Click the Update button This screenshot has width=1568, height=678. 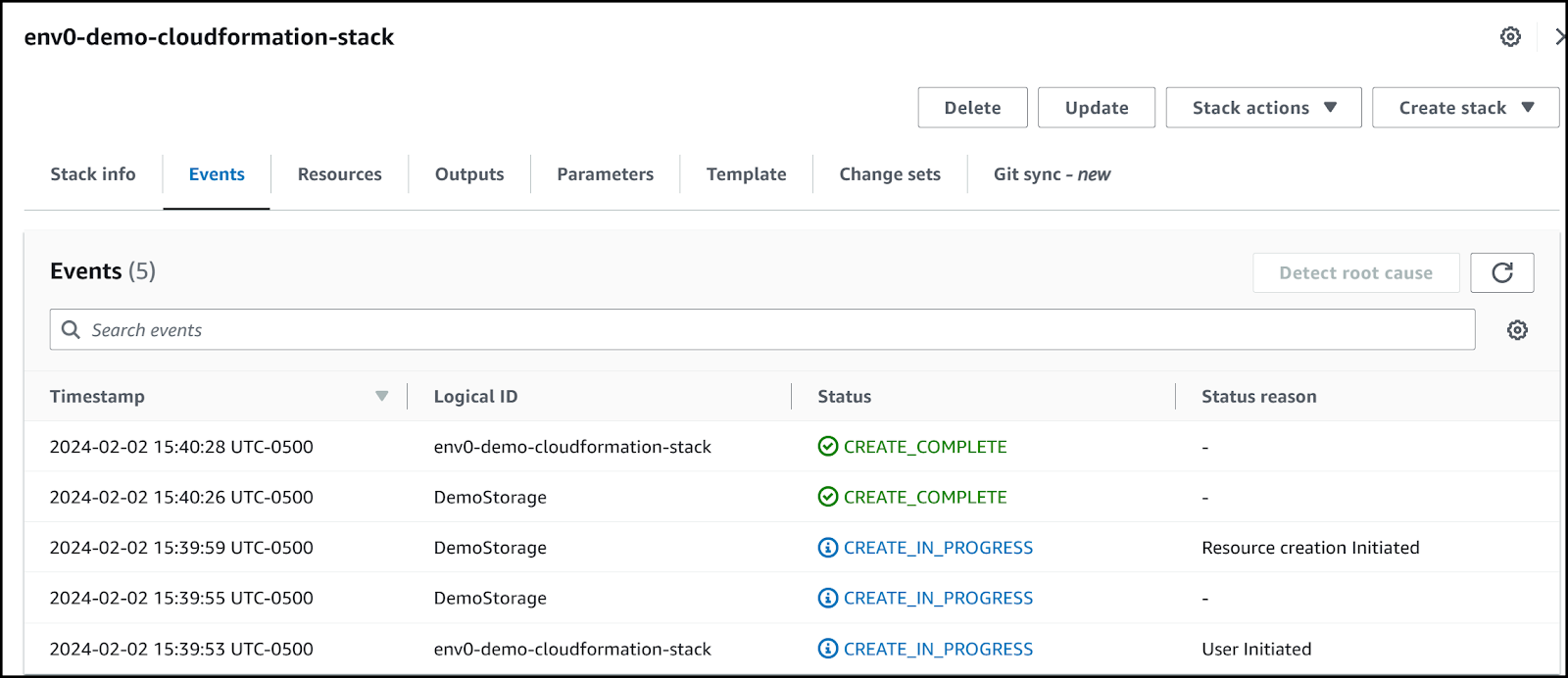(1097, 108)
